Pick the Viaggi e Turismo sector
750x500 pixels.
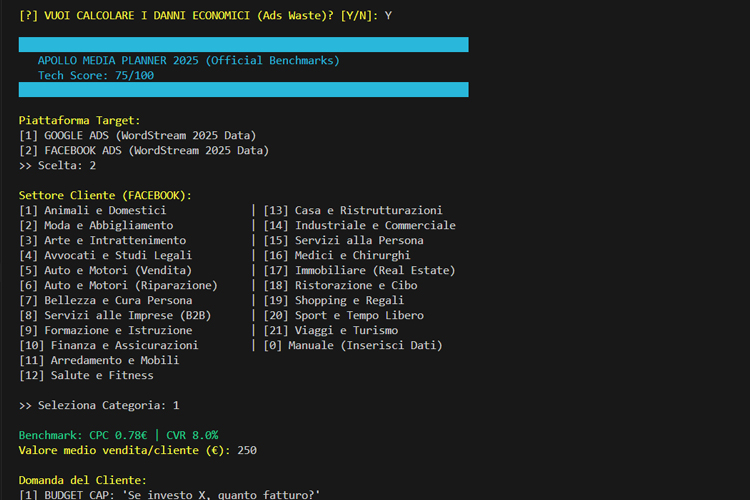331,330
